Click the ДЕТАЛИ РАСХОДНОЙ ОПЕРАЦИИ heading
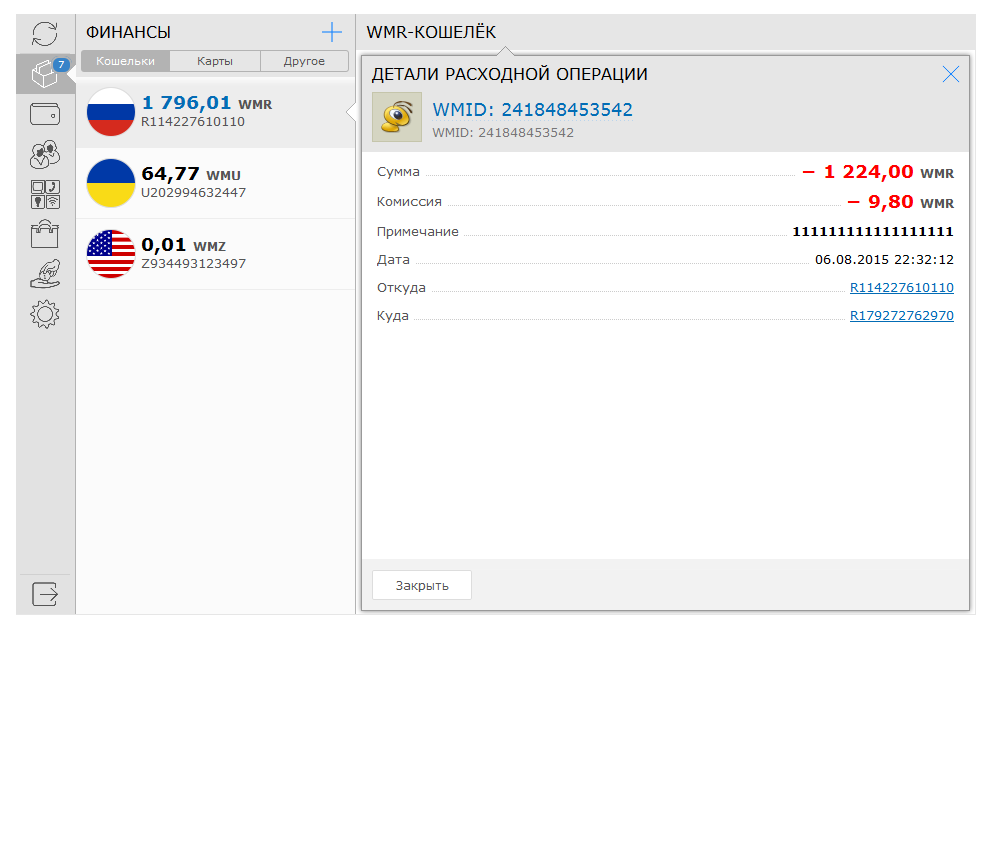 [510, 74]
